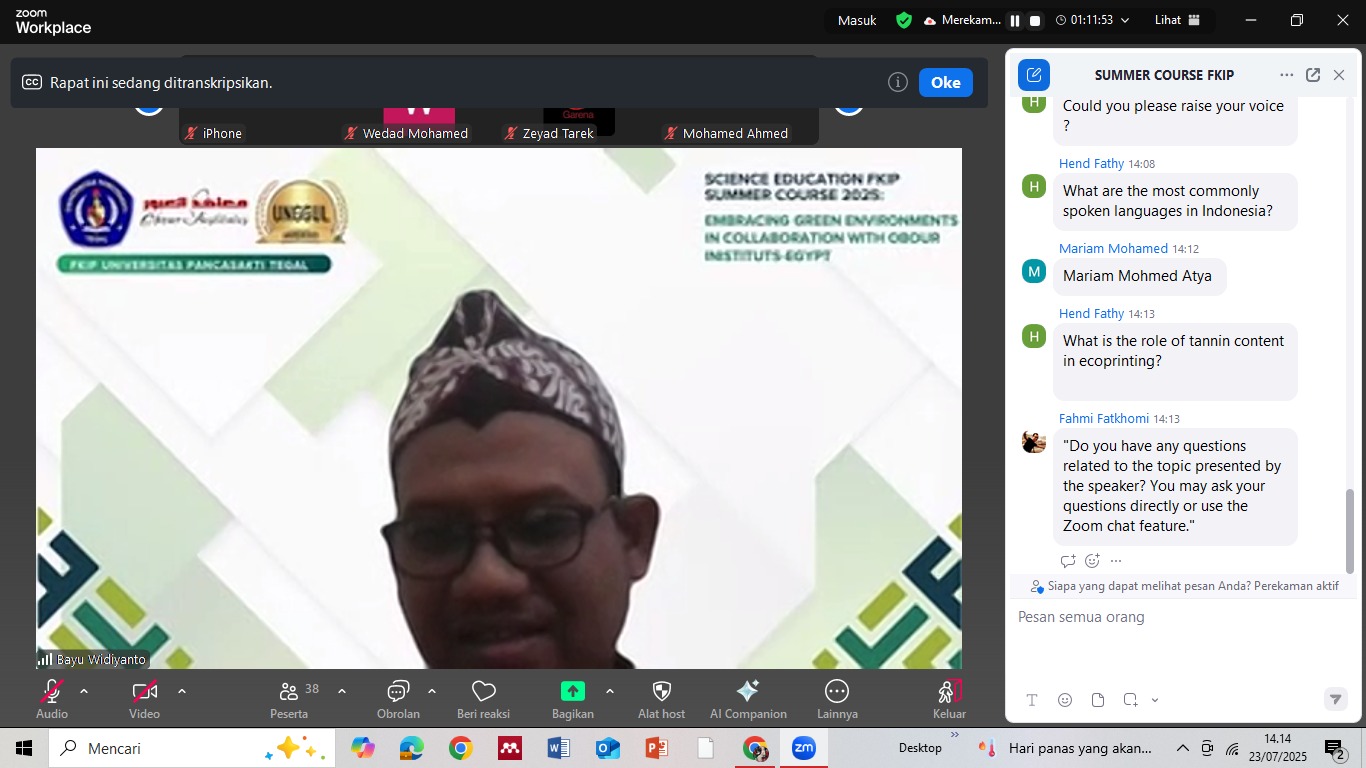This screenshot has height=768, width=1366.
Task: Pause the meeting recording
Action: tap(1015, 20)
